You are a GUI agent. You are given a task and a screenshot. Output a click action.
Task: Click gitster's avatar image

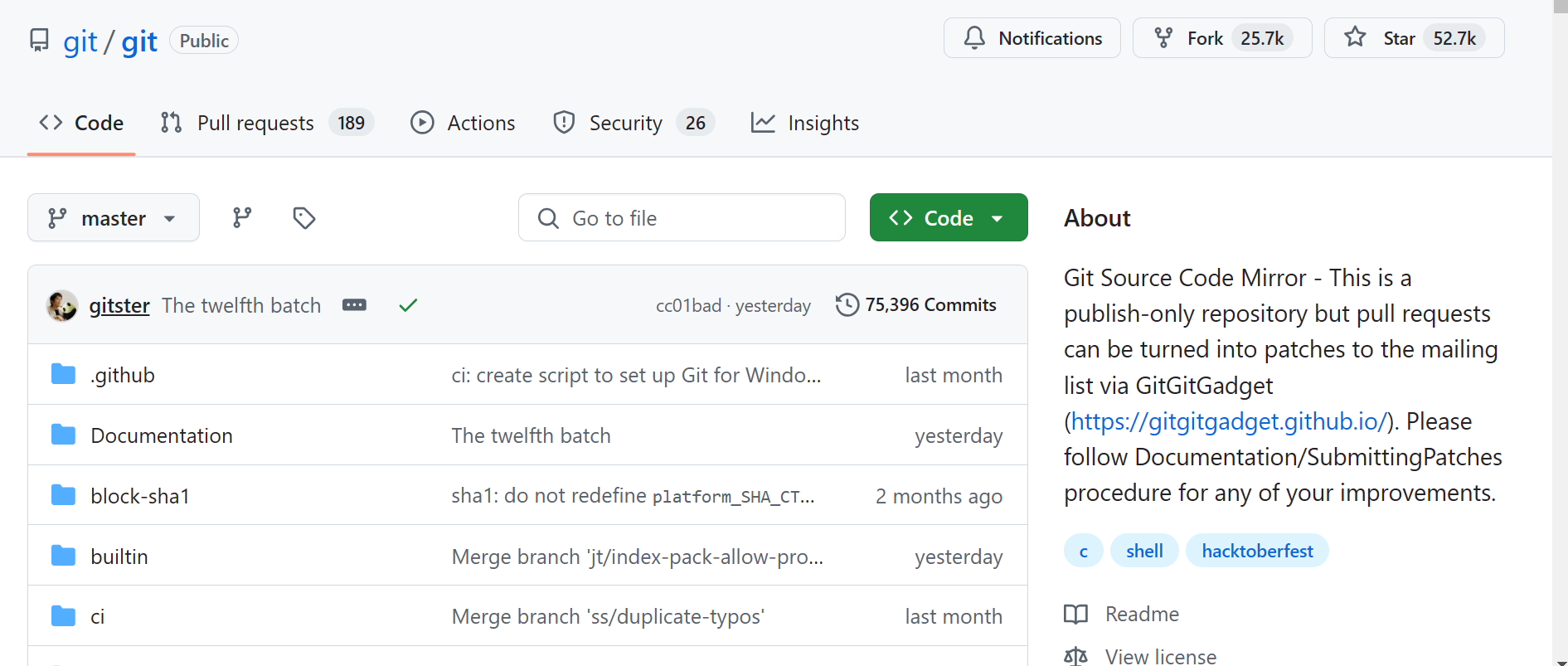(x=62, y=306)
